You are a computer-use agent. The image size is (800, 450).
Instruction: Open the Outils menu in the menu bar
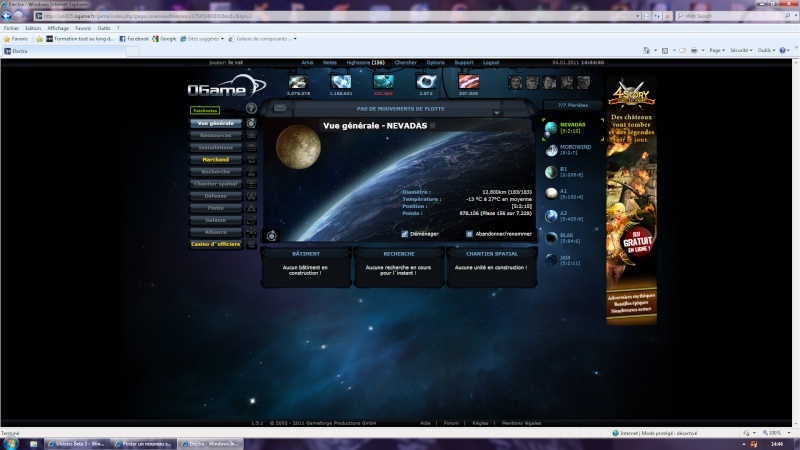click(x=104, y=28)
